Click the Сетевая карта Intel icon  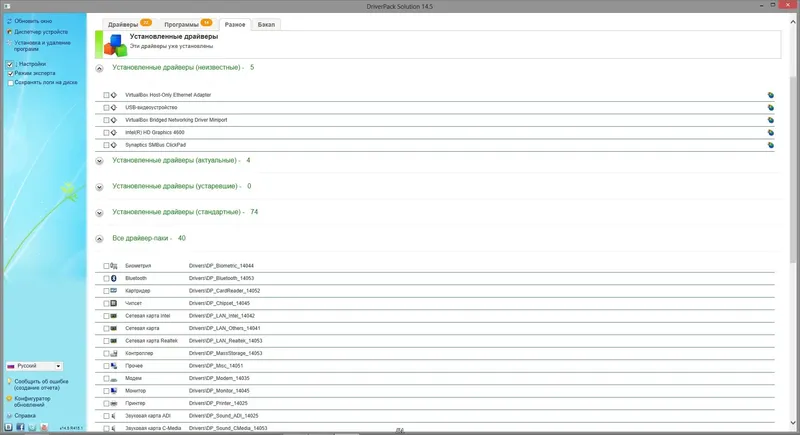point(114,316)
